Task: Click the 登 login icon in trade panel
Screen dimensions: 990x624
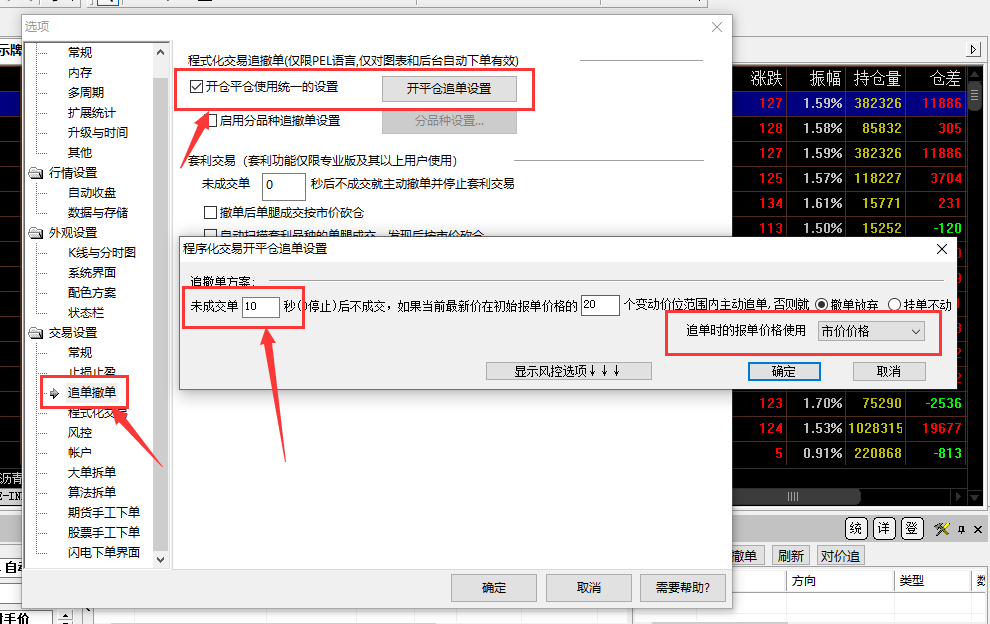Action: click(911, 529)
